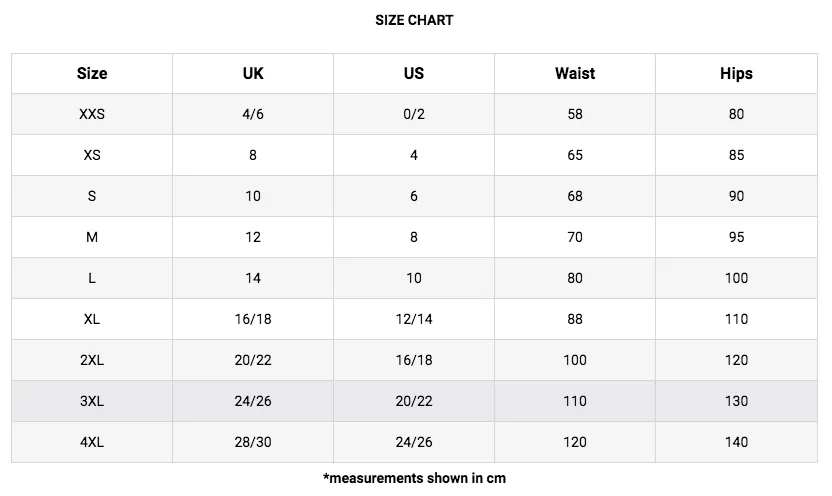Click the 2XL row label

(x=92, y=360)
